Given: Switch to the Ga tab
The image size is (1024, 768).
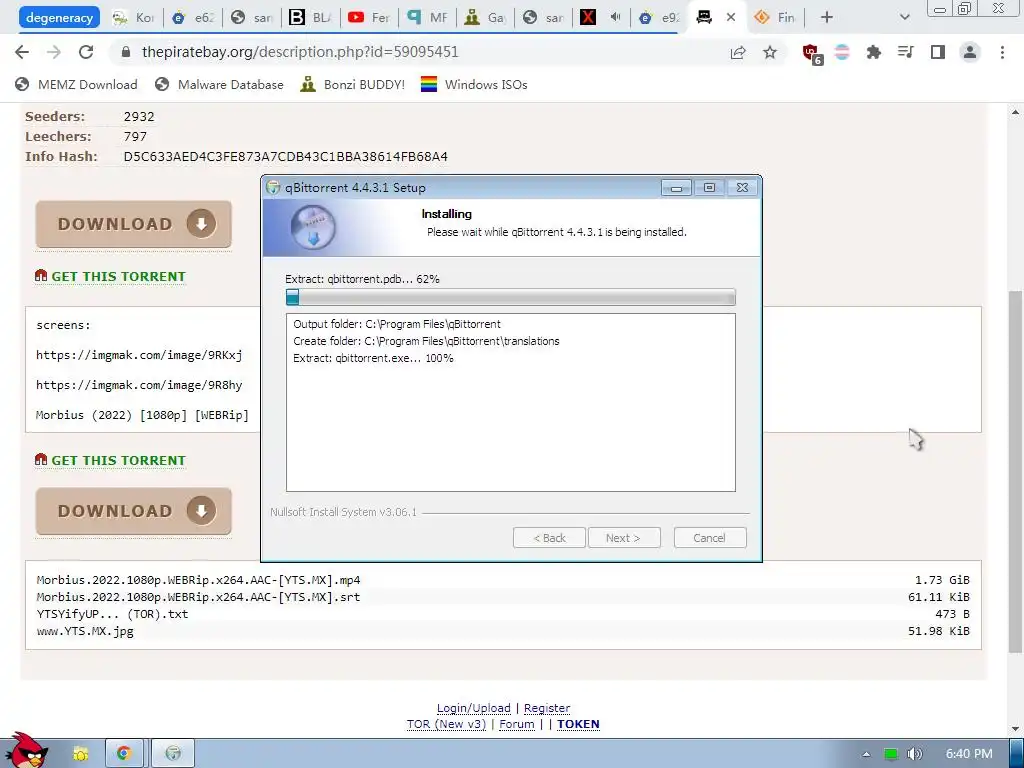Looking at the screenshot, I should pos(485,18).
